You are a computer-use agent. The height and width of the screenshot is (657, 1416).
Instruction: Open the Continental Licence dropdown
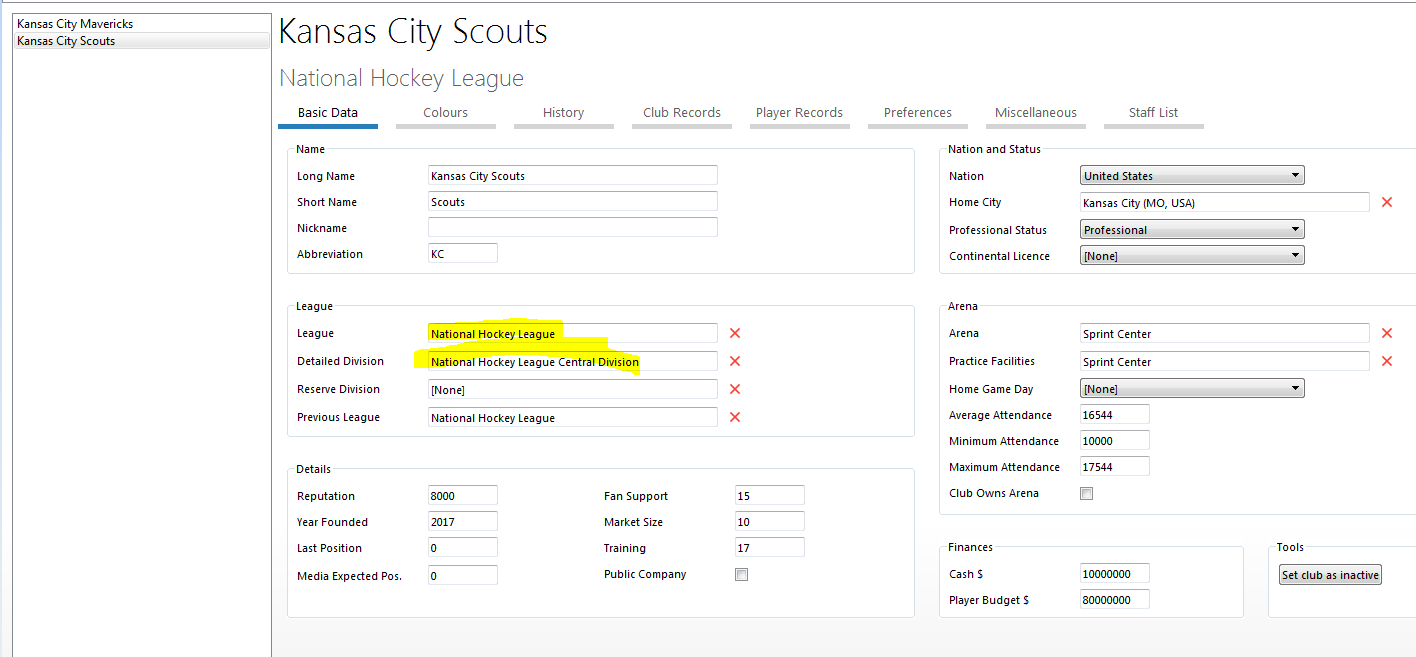[x=1192, y=255]
